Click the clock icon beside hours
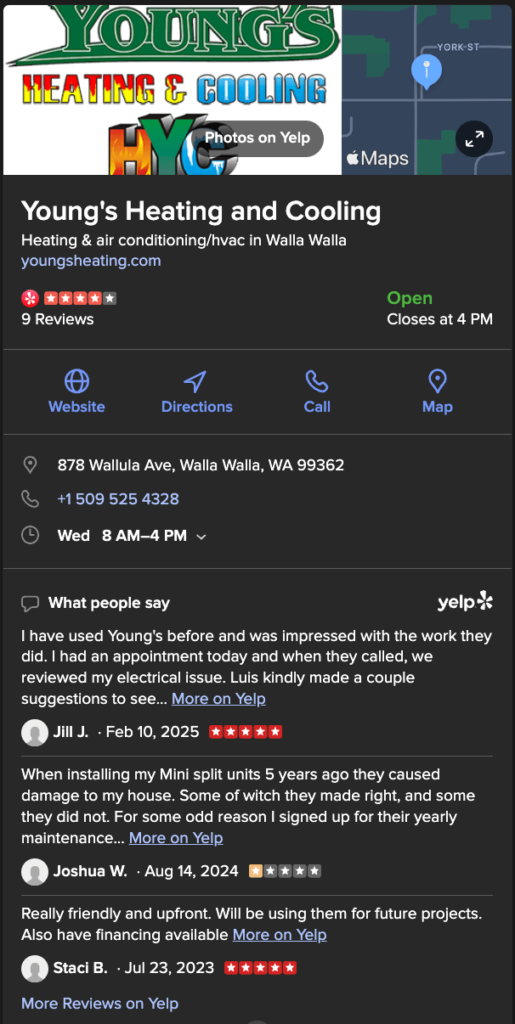The width and height of the screenshot is (515, 1024). [x=30, y=536]
